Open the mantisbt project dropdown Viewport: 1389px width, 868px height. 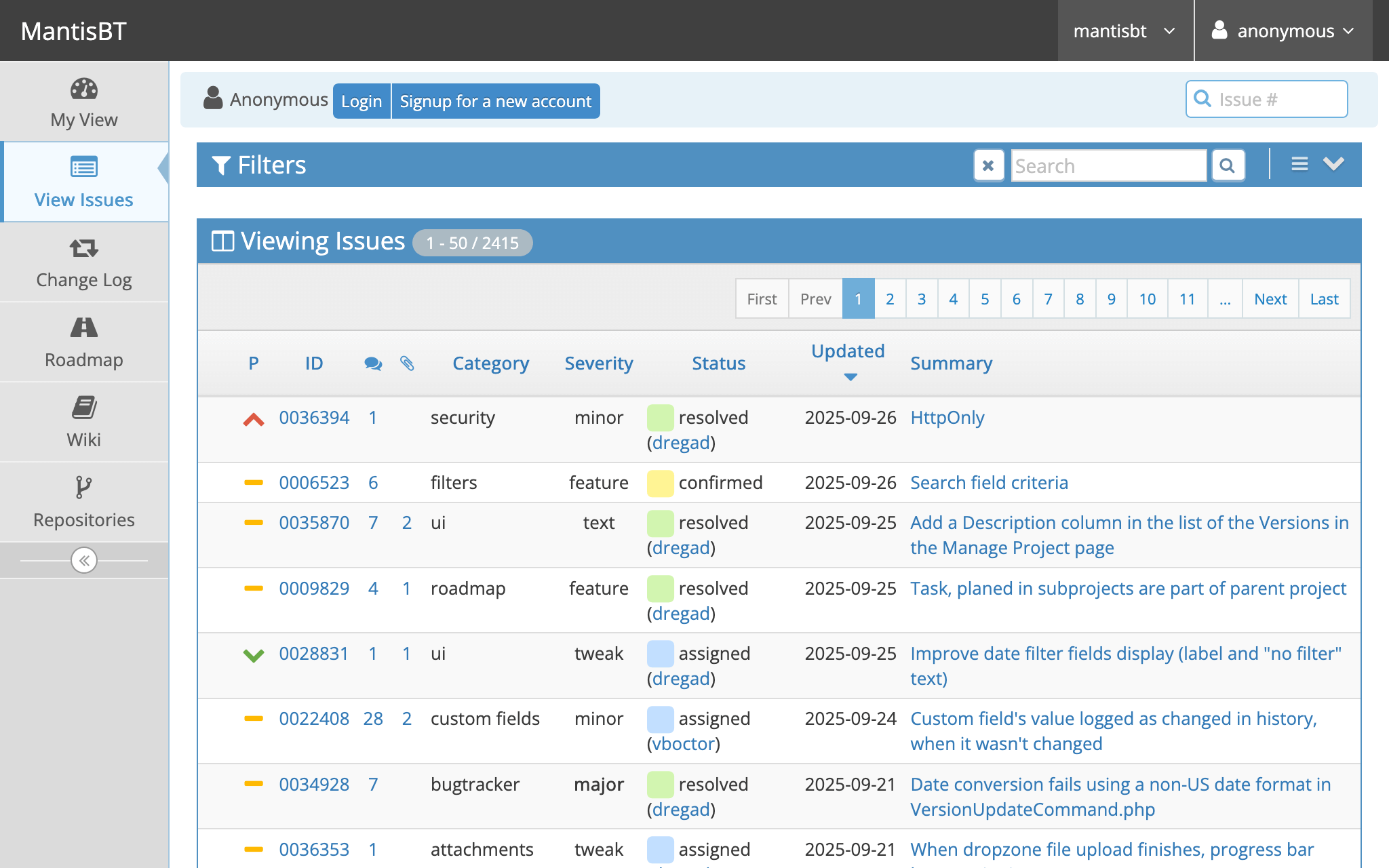[x=1124, y=31]
